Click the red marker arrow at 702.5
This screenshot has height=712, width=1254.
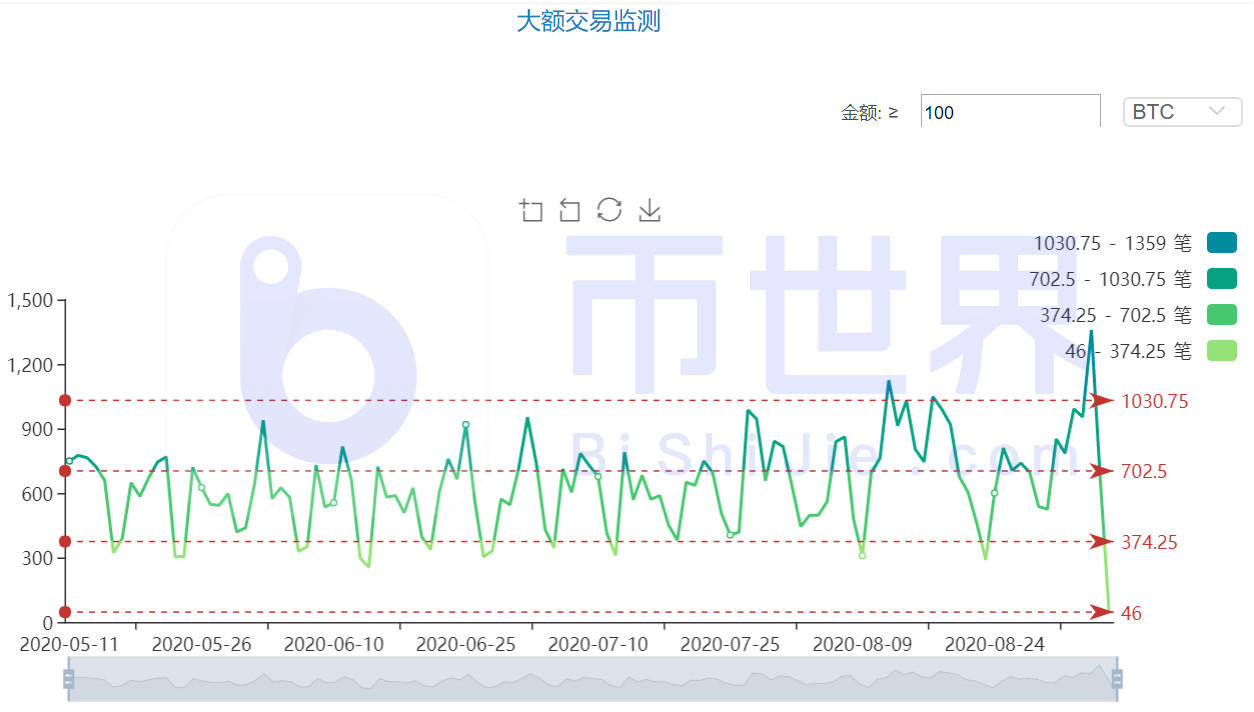tap(1100, 471)
